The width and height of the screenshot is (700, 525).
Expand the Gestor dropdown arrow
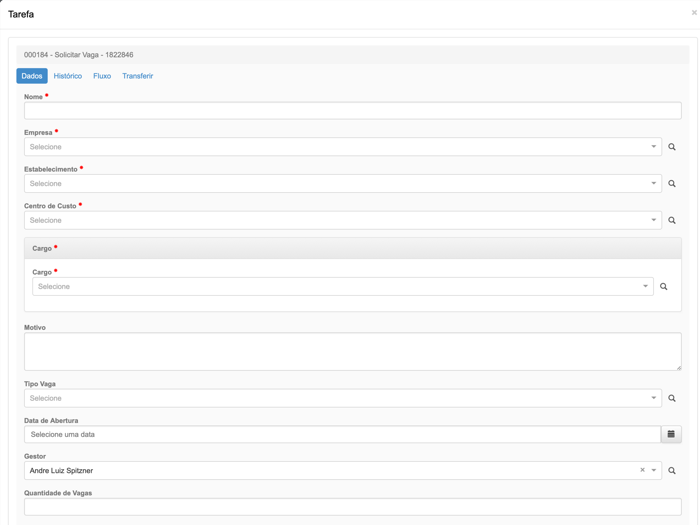pyautogui.click(x=654, y=471)
